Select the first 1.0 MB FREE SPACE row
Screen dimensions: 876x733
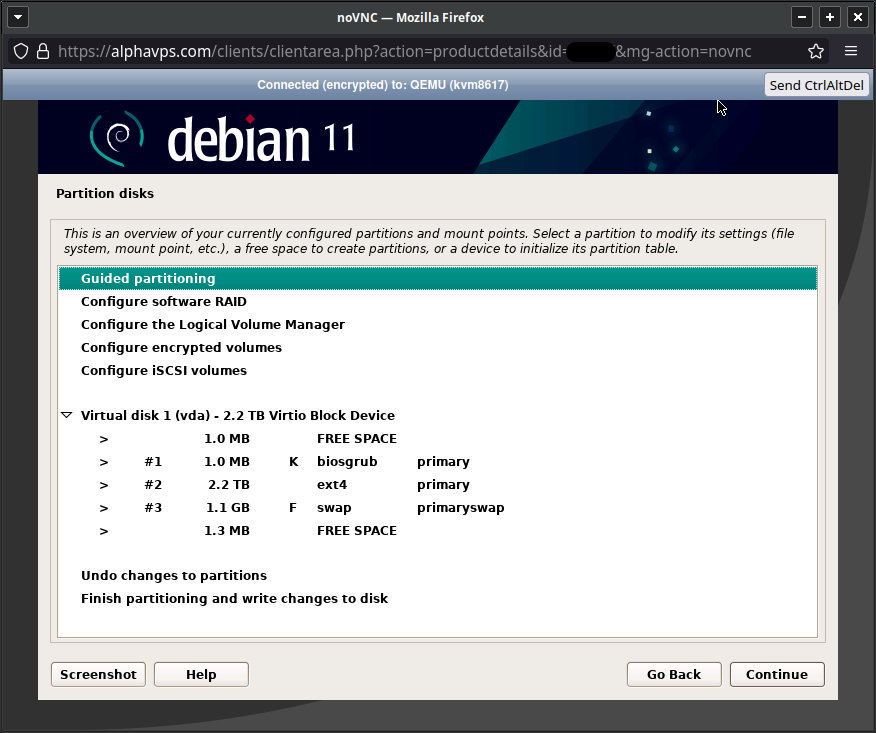click(437, 439)
